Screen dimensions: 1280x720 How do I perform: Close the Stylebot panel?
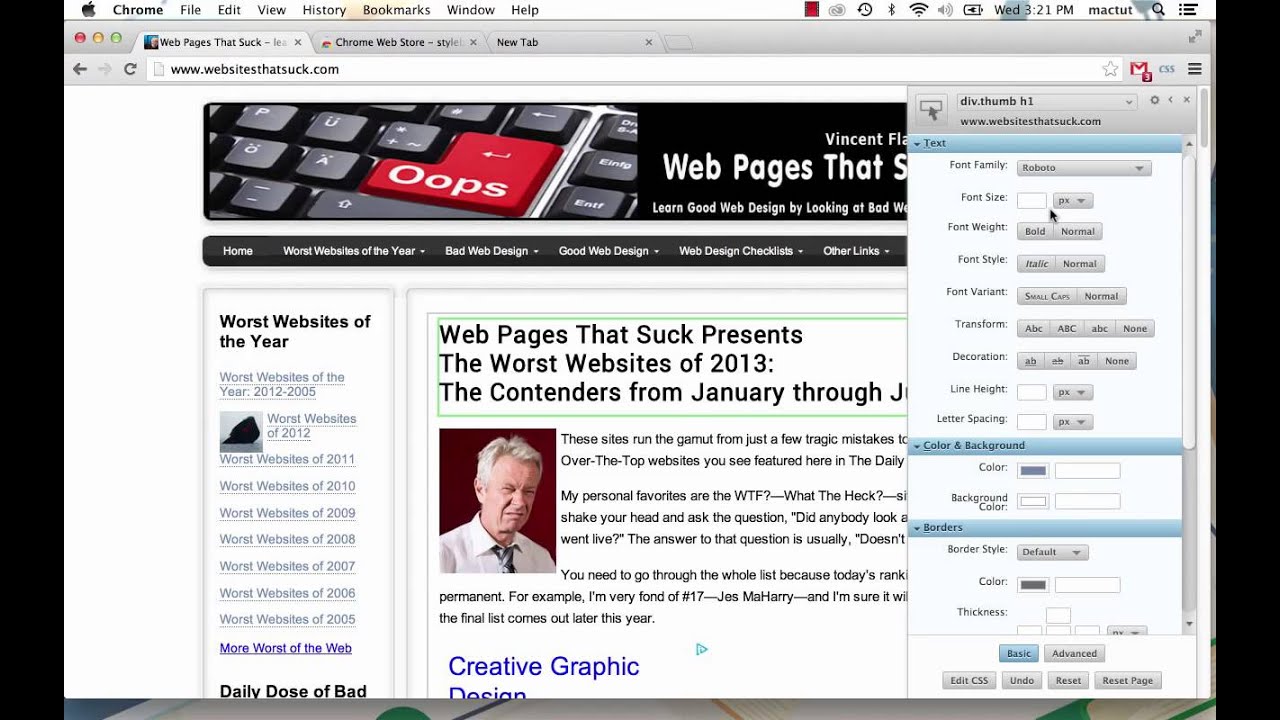1187,100
